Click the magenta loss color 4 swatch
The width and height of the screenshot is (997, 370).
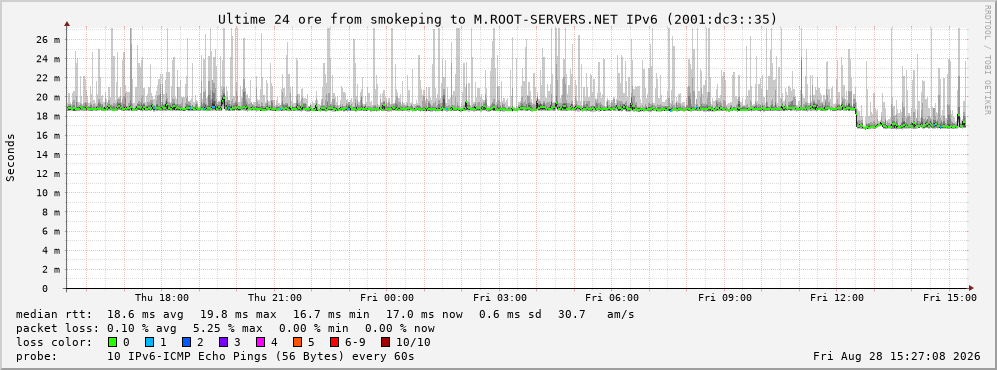point(260,342)
